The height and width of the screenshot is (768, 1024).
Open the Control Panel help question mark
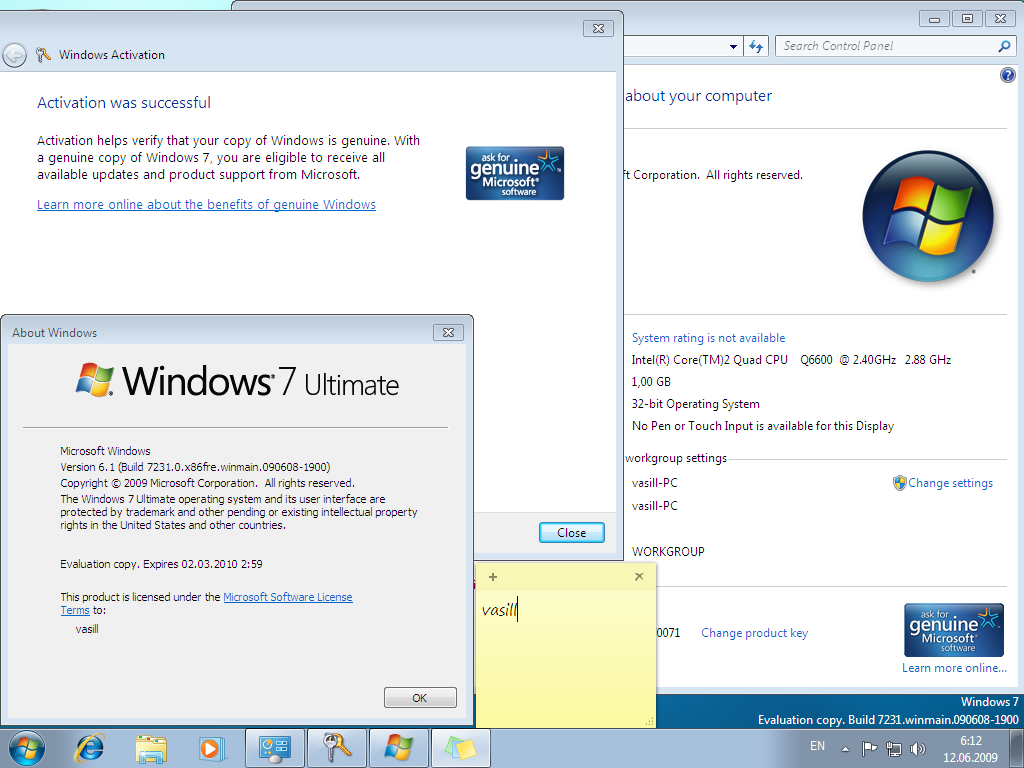(1008, 75)
